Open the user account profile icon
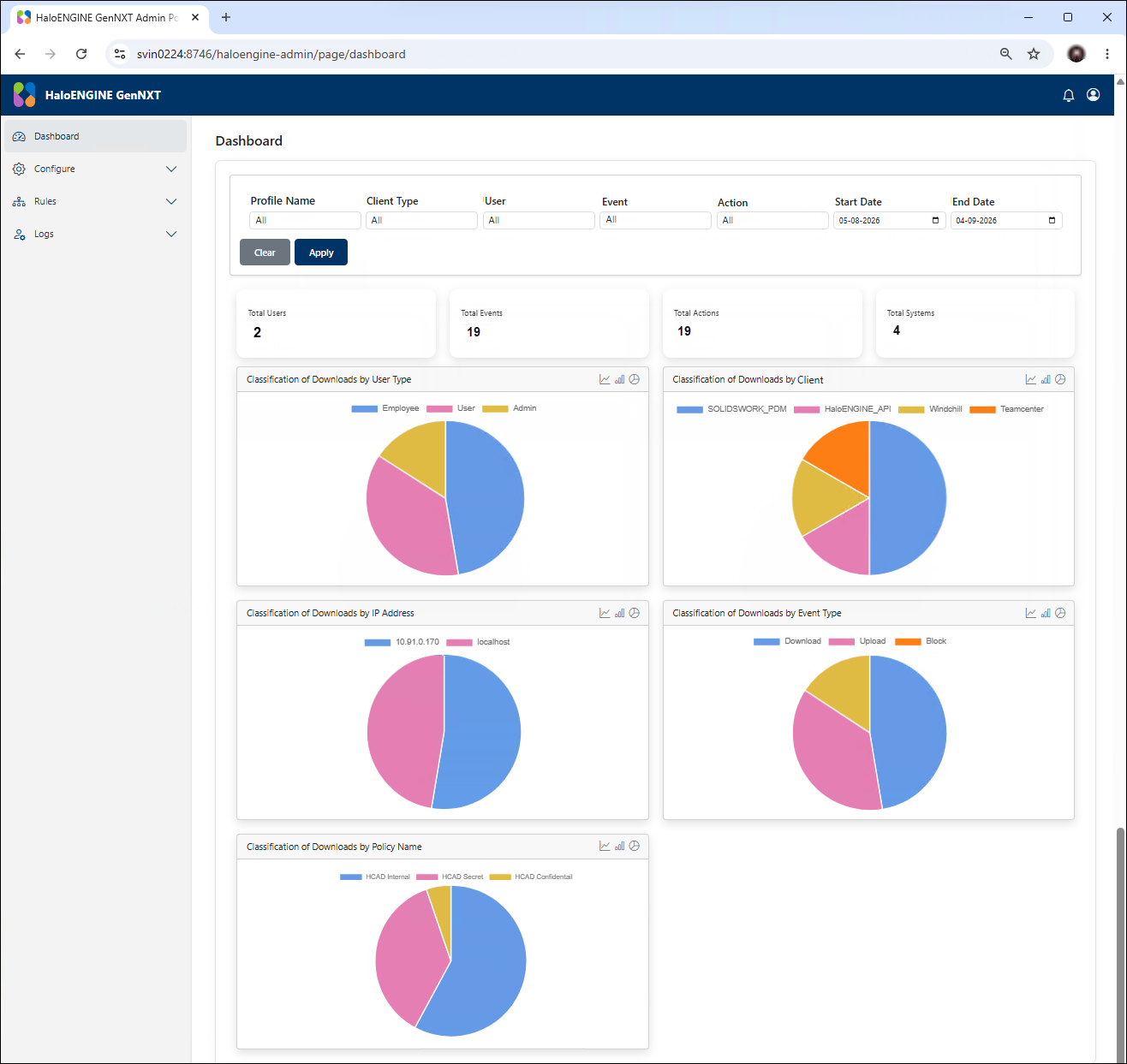This screenshot has width=1127, height=1064. 1094,95
